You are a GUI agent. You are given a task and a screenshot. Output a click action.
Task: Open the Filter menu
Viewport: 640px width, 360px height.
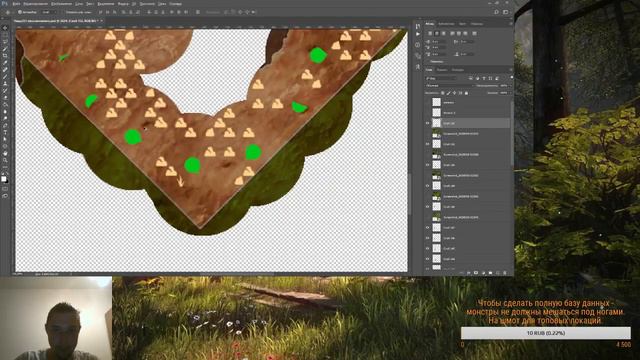coord(123,4)
